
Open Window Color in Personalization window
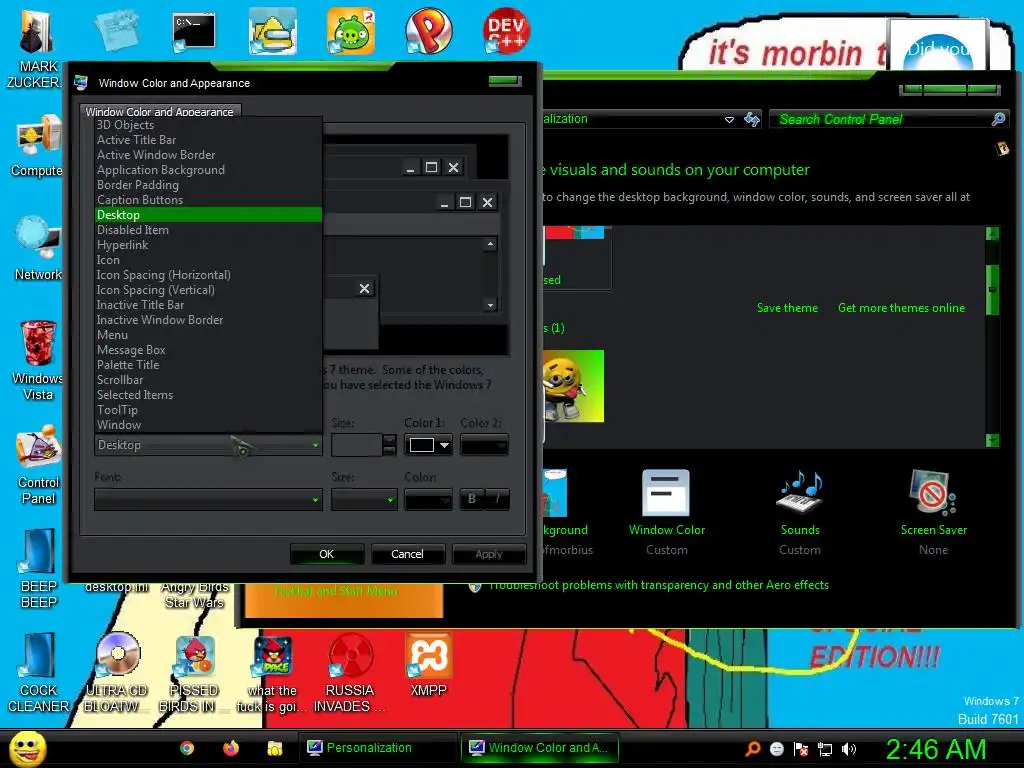coord(666,512)
